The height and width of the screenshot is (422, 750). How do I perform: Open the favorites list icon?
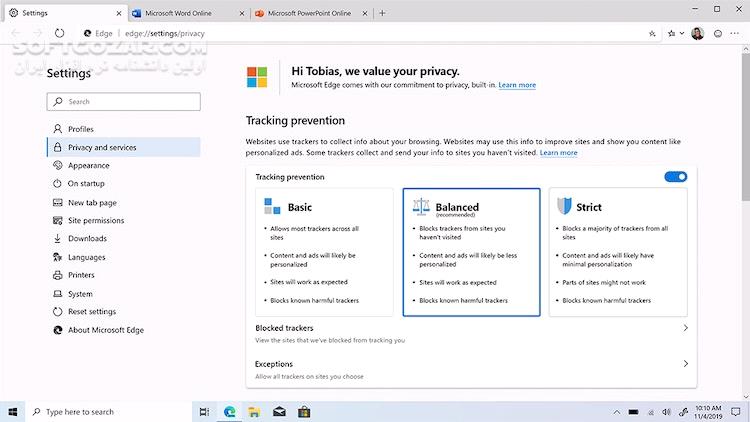pos(672,33)
